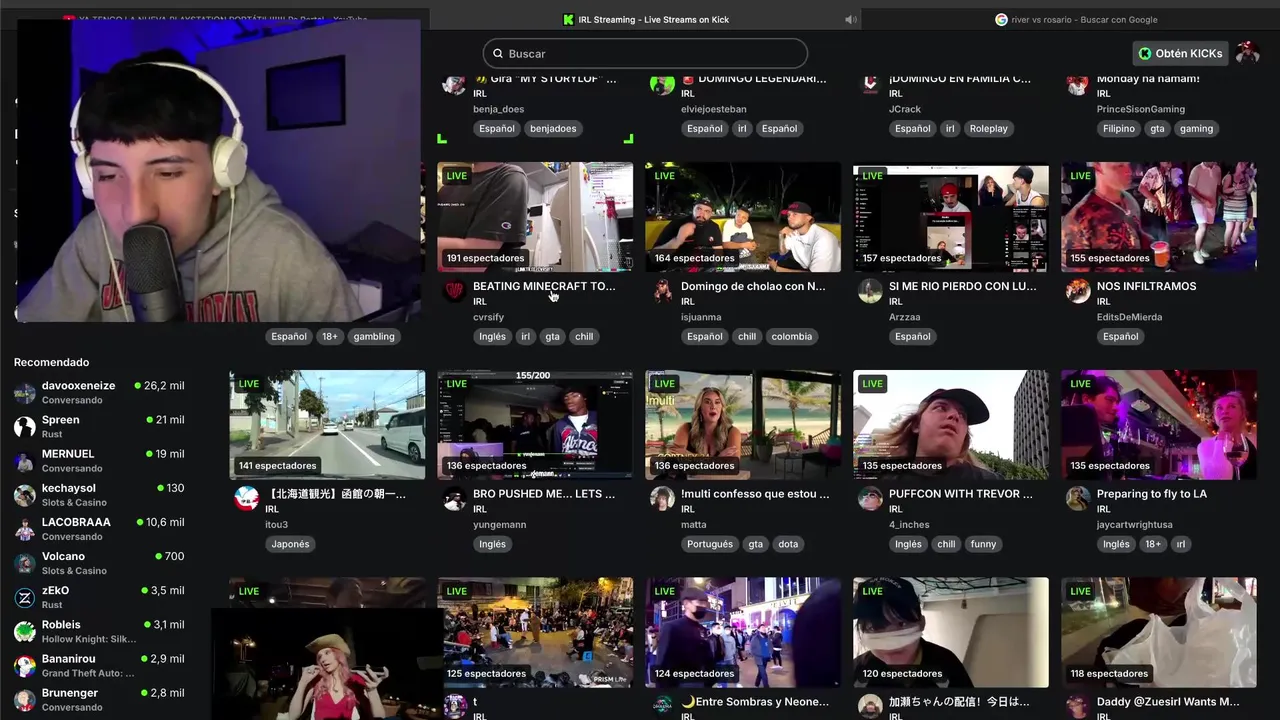Open LACOBRAAA channel avatar in sidebar
Image resolution: width=1280 pixels, height=720 pixels.
25,529
